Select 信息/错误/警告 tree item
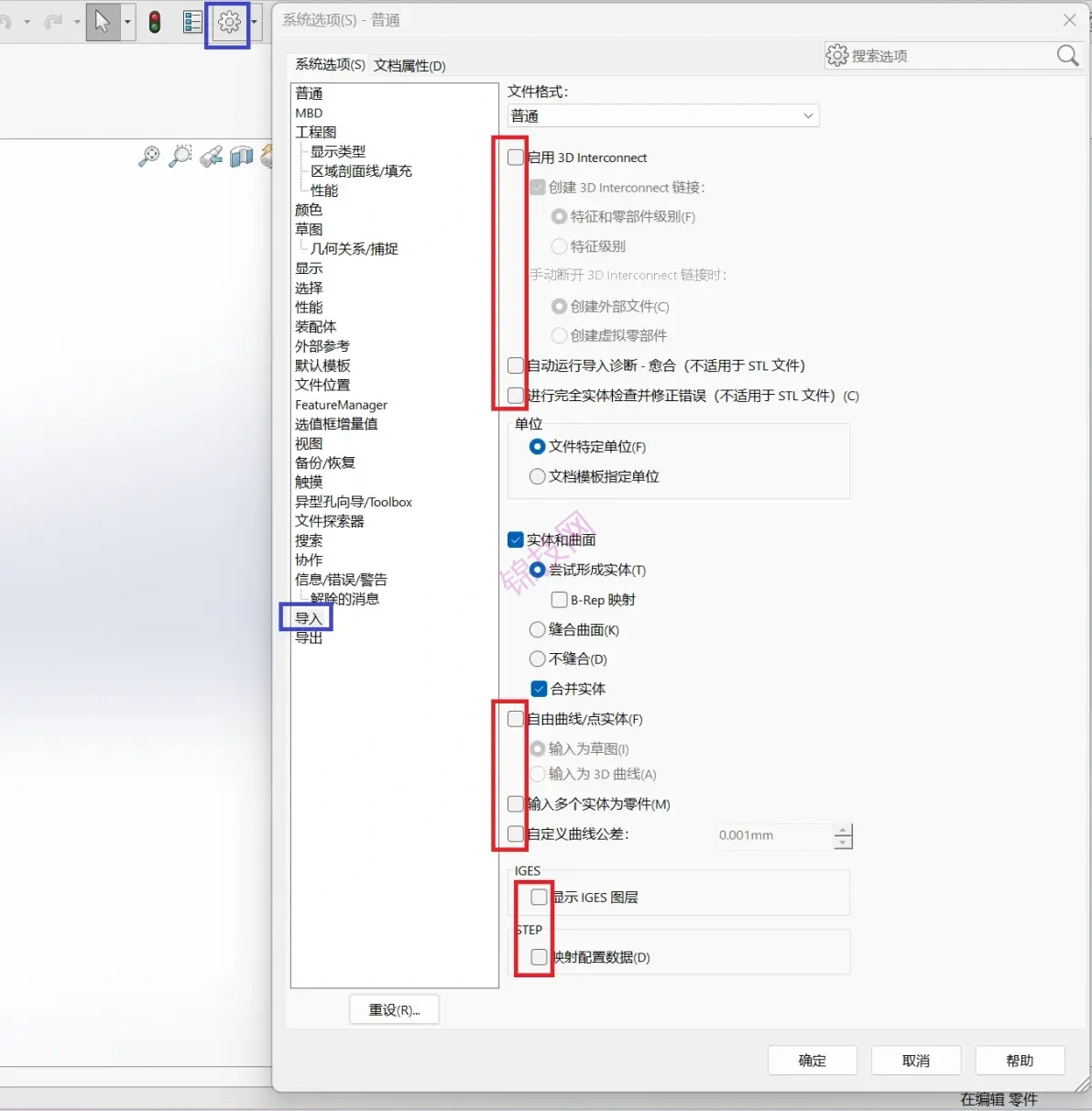 (341, 579)
